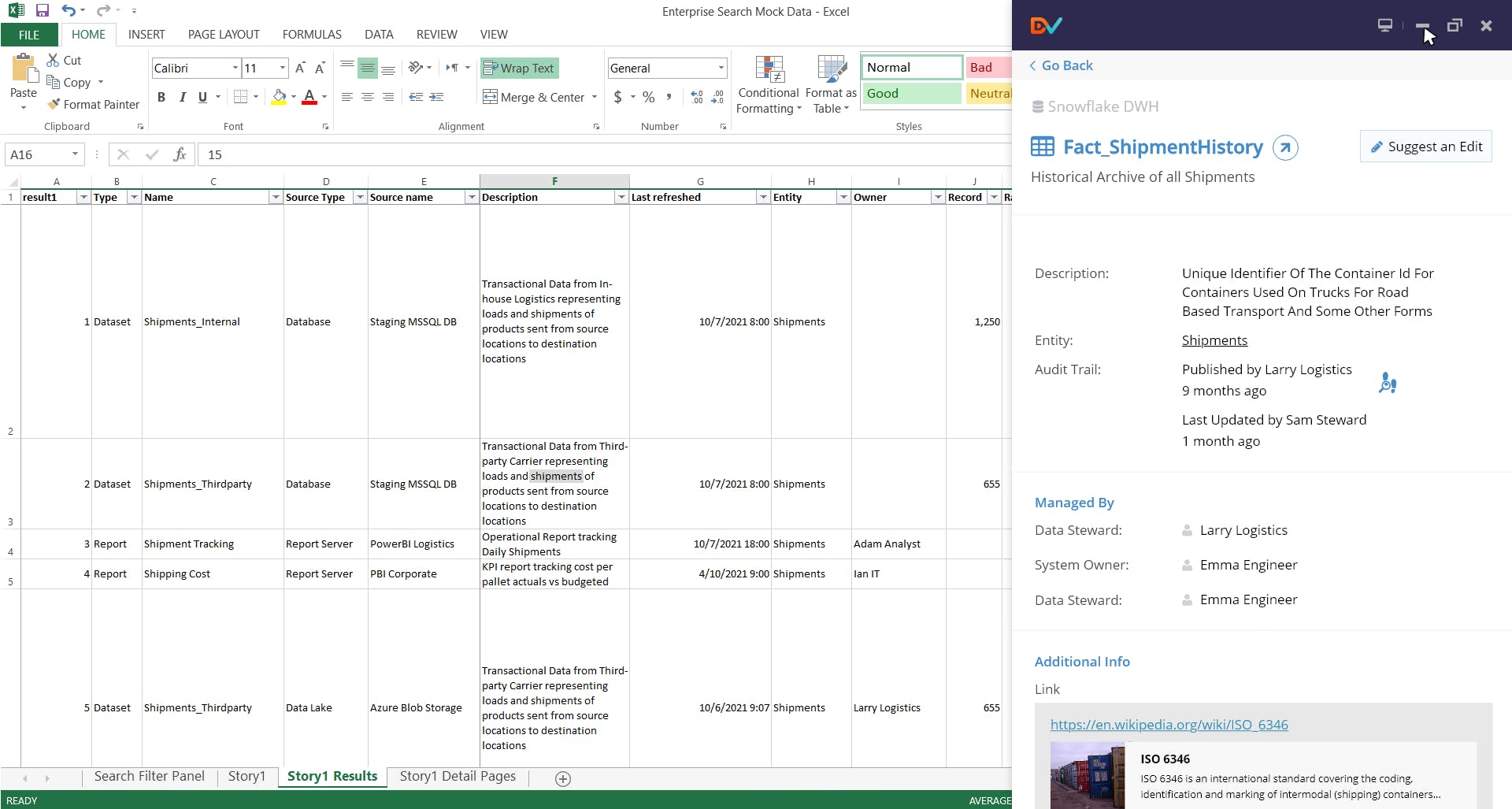Click the Redo arrow icon
Screen dimensions: 1512x809
pyautogui.click(x=103, y=11)
